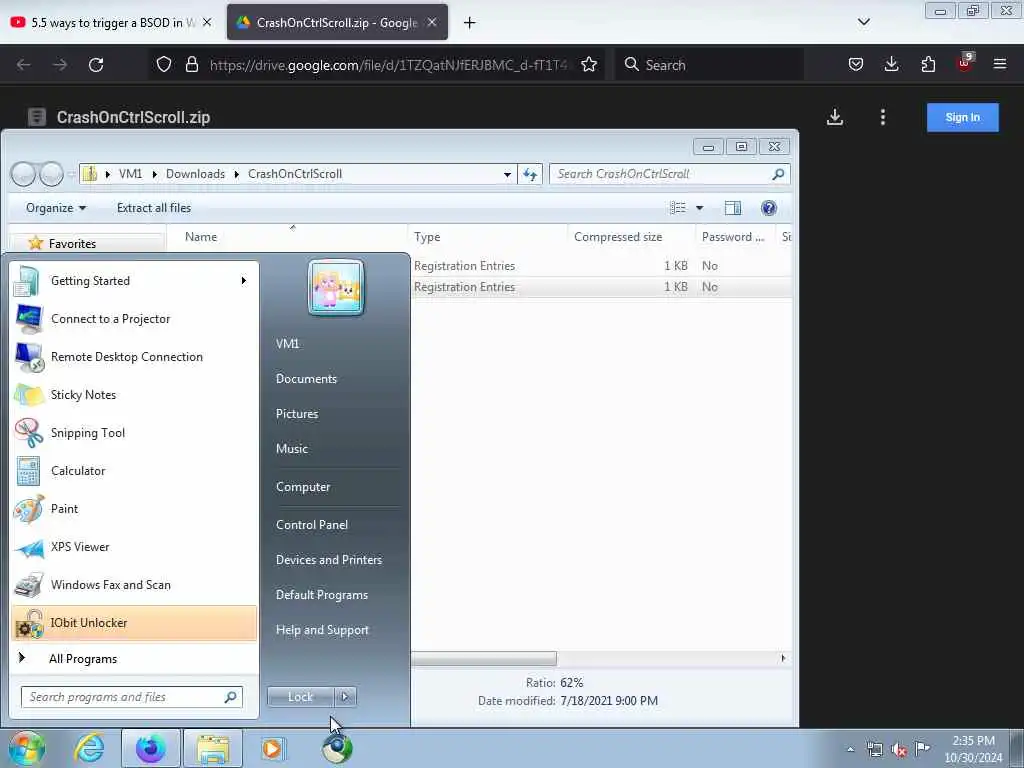Click arrow after Downloads in breadcrumb
The width and height of the screenshot is (1024, 768).
click(x=236, y=174)
